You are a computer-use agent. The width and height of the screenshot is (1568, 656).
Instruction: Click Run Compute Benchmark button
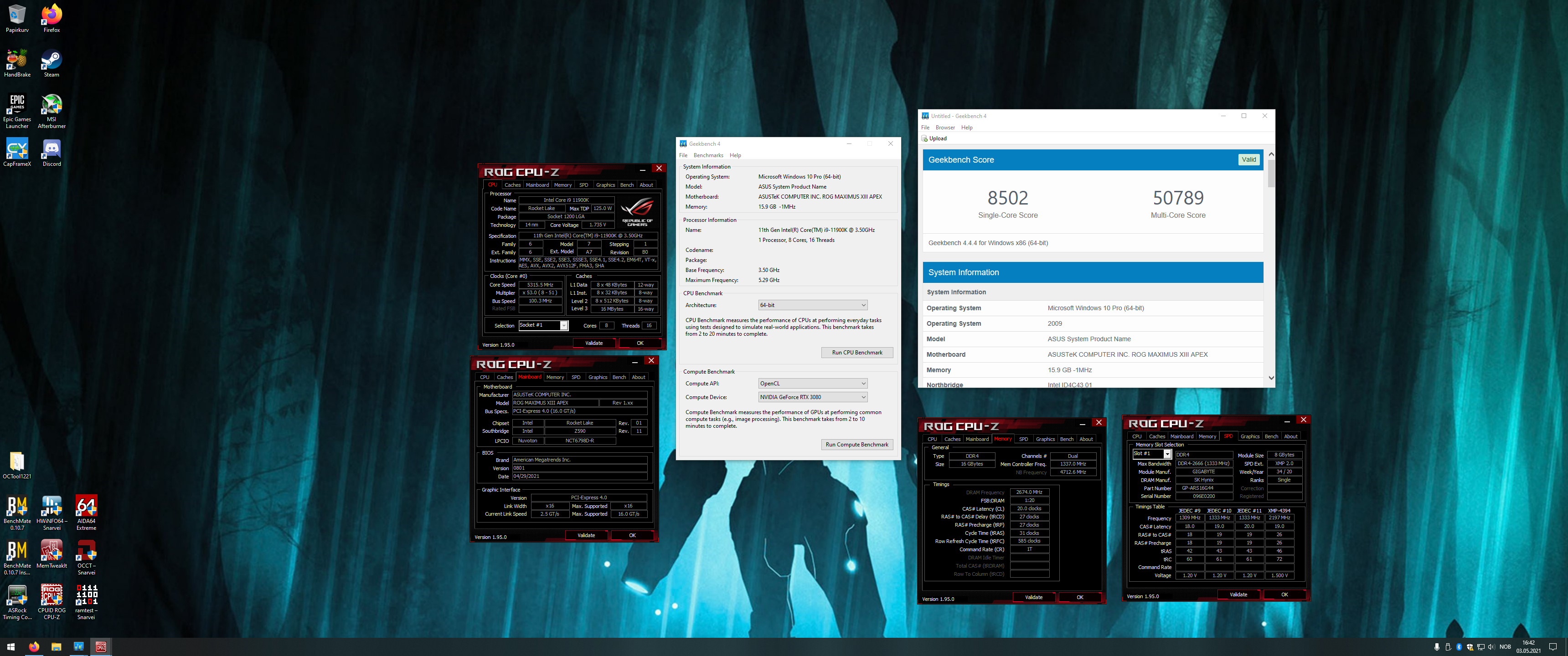tap(857, 444)
